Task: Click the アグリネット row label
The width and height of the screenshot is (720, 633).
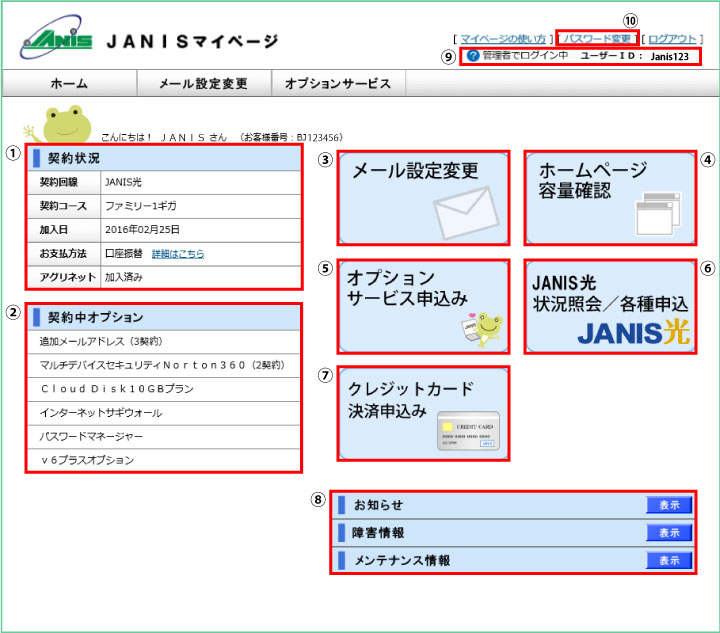Action: point(68,277)
